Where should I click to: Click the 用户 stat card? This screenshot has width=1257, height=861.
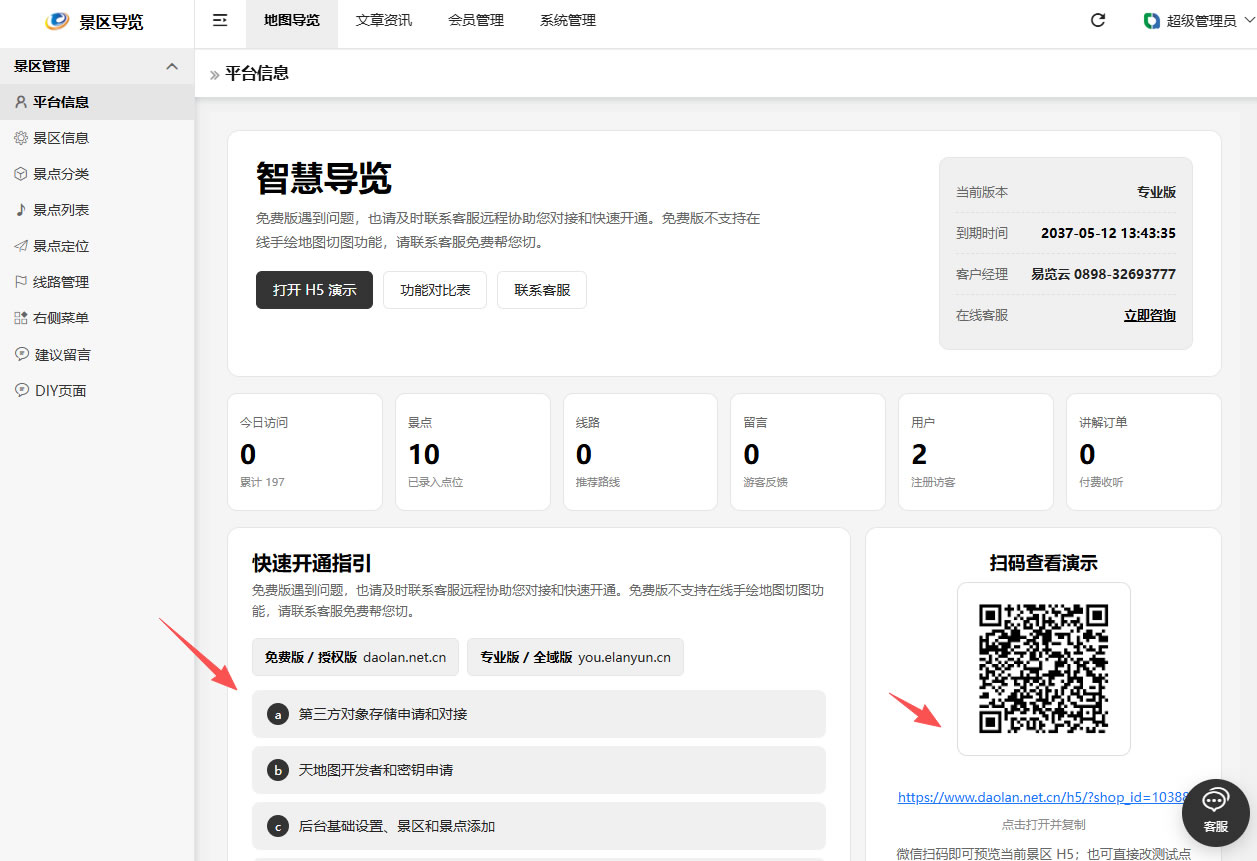(976, 452)
